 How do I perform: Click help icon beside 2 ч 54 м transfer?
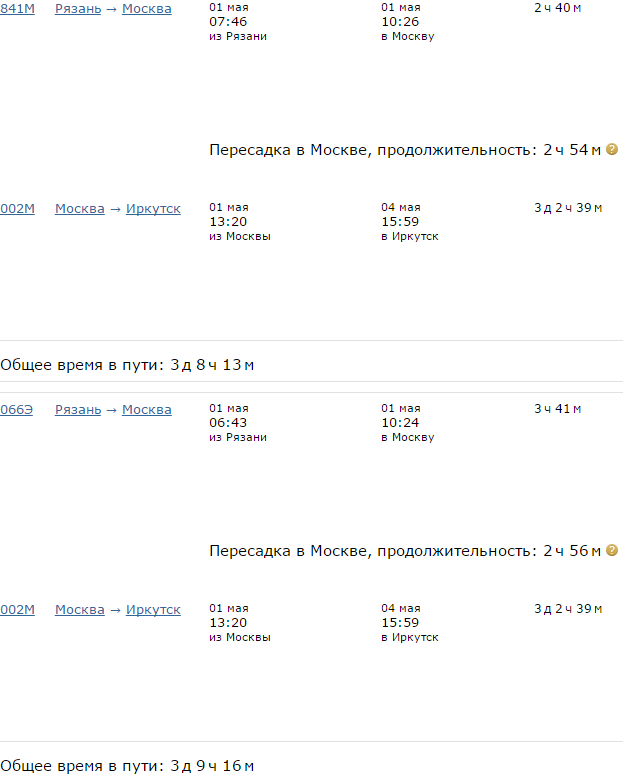(612, 149)
